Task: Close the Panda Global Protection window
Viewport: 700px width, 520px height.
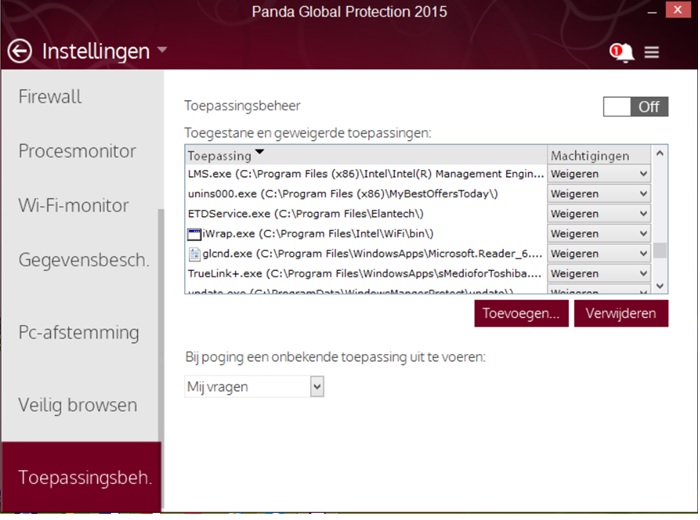Action: tap(678, 10)
